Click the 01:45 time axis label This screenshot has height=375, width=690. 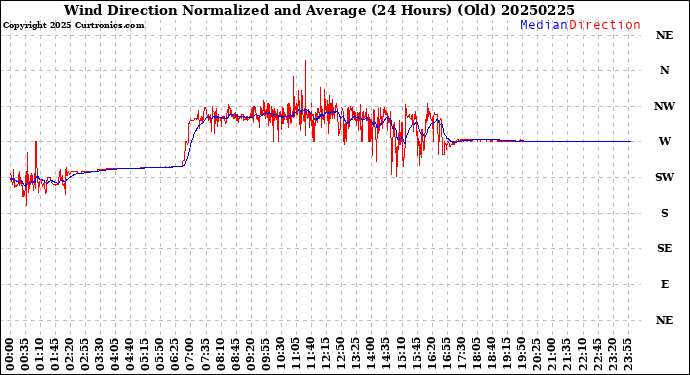(55, 354)
